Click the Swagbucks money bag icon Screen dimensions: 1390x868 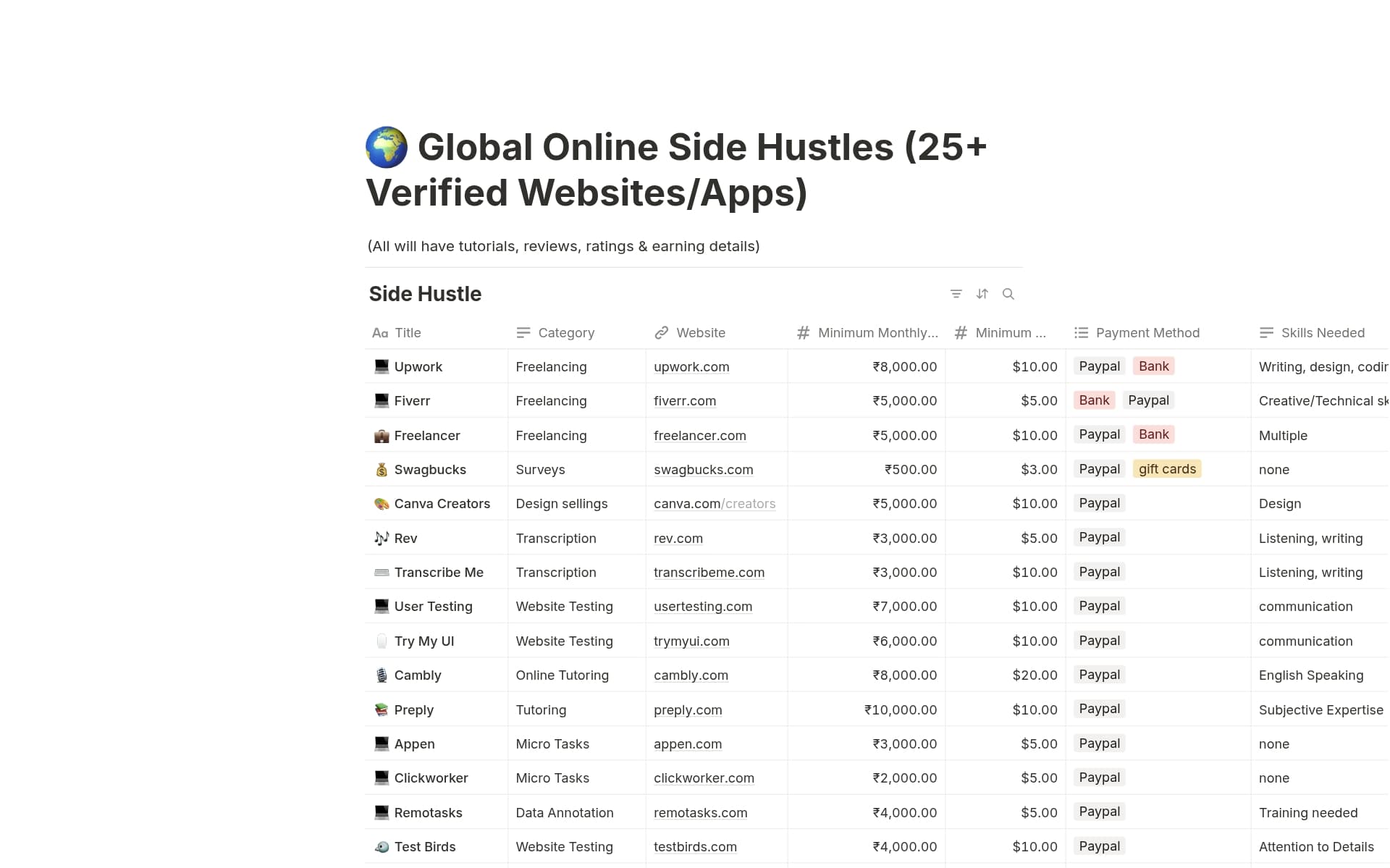tap(382, 469)
